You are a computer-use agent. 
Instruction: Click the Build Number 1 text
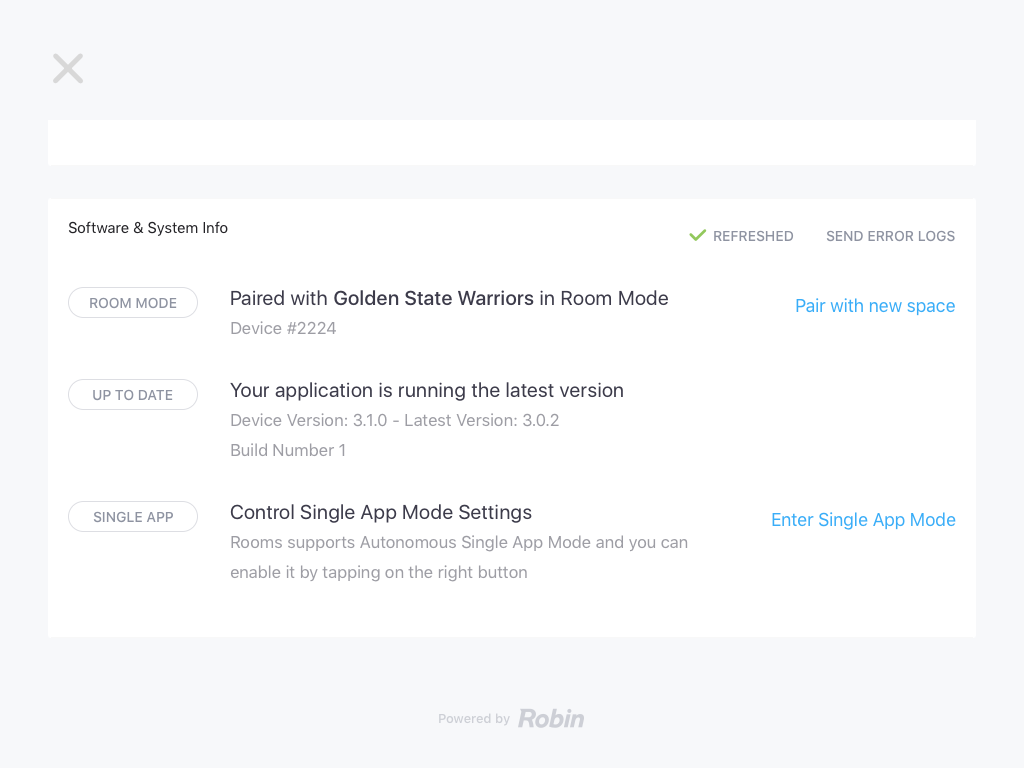(288, 451)
